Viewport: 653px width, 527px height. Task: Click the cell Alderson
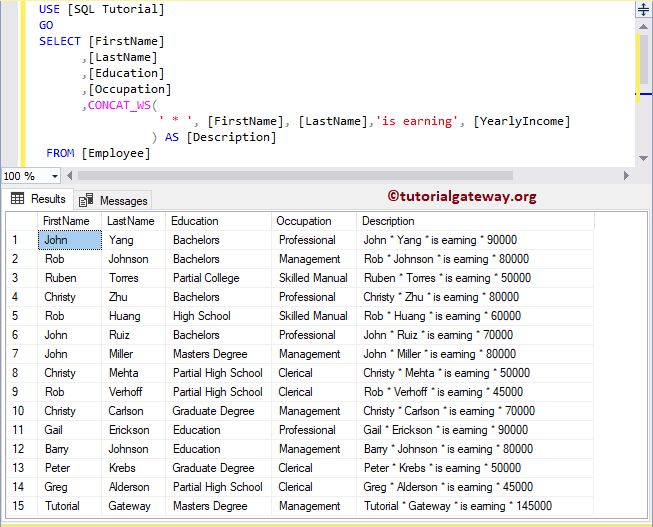pyautogui.click(x=133, y=487)
